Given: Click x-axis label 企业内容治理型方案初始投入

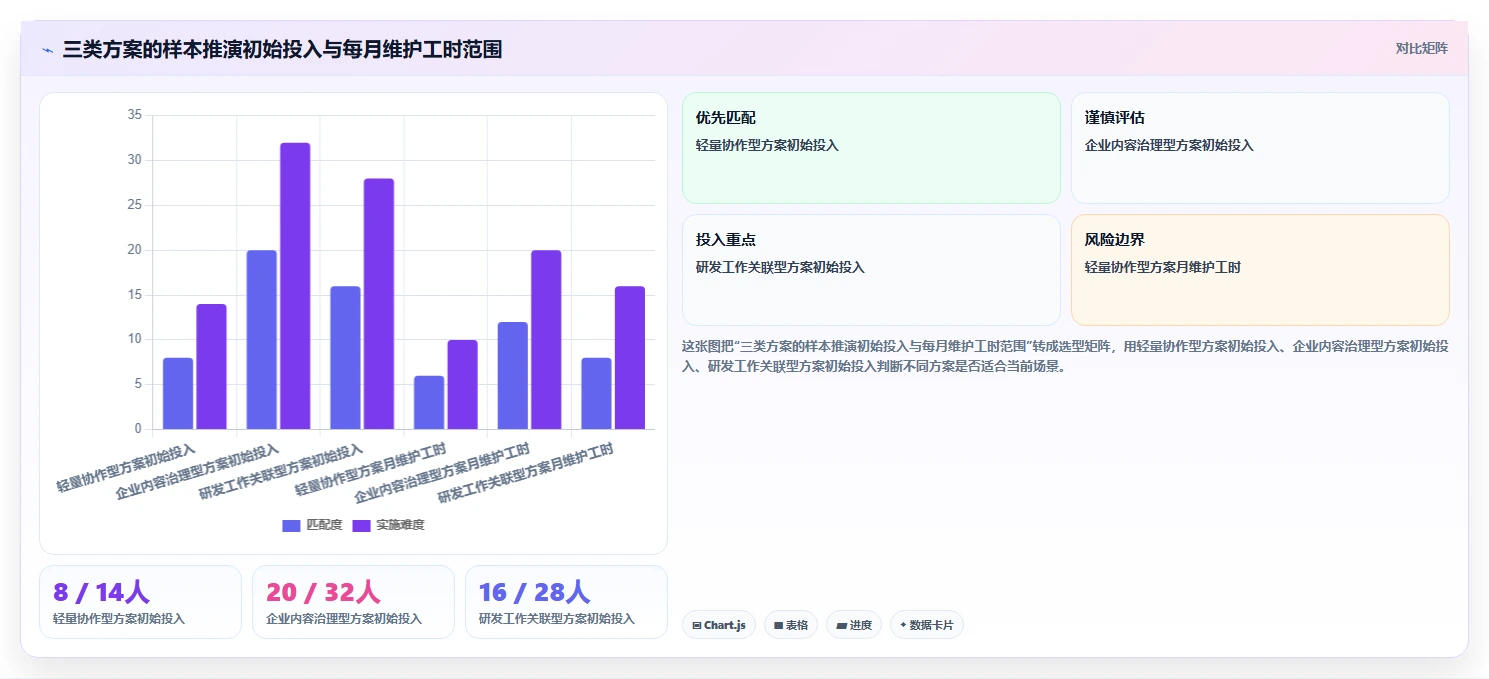Looking at the screenshot, I should pos(197,472).
